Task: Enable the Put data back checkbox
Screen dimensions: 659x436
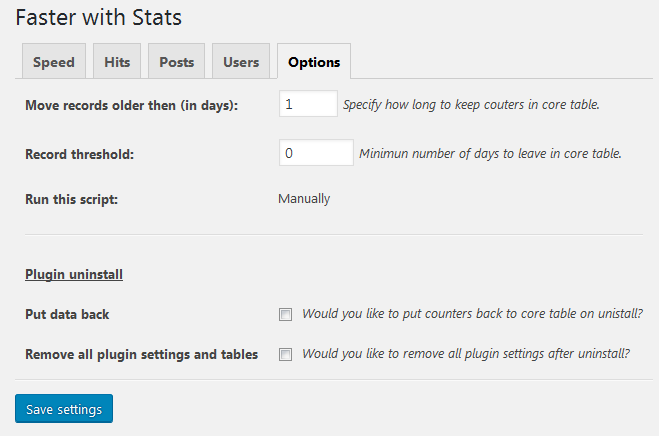Action: (285, 314)
